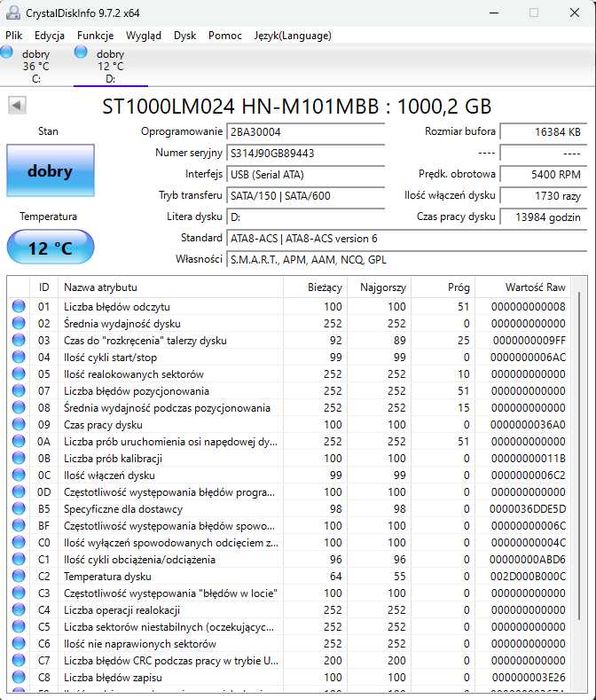Open the Pomoc menu

pos(225,35)
